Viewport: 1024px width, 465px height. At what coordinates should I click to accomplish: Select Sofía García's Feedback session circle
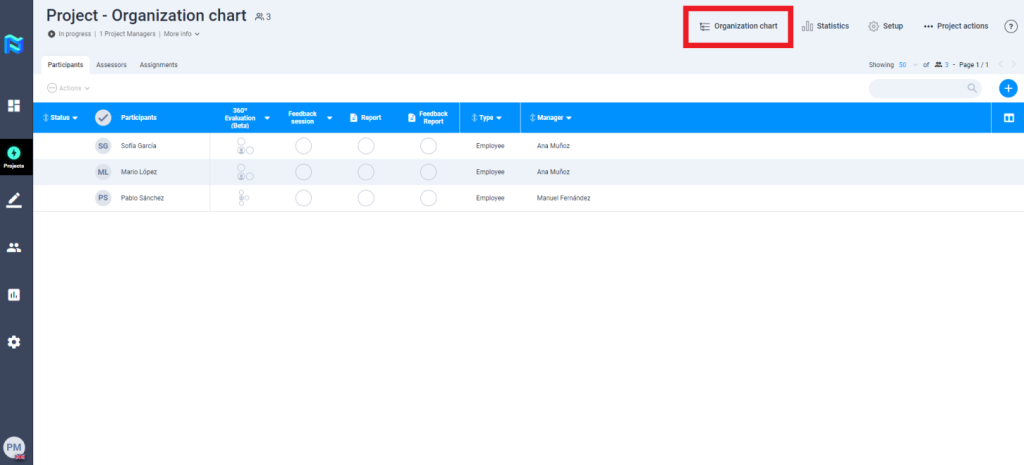(x=303, y=146)
